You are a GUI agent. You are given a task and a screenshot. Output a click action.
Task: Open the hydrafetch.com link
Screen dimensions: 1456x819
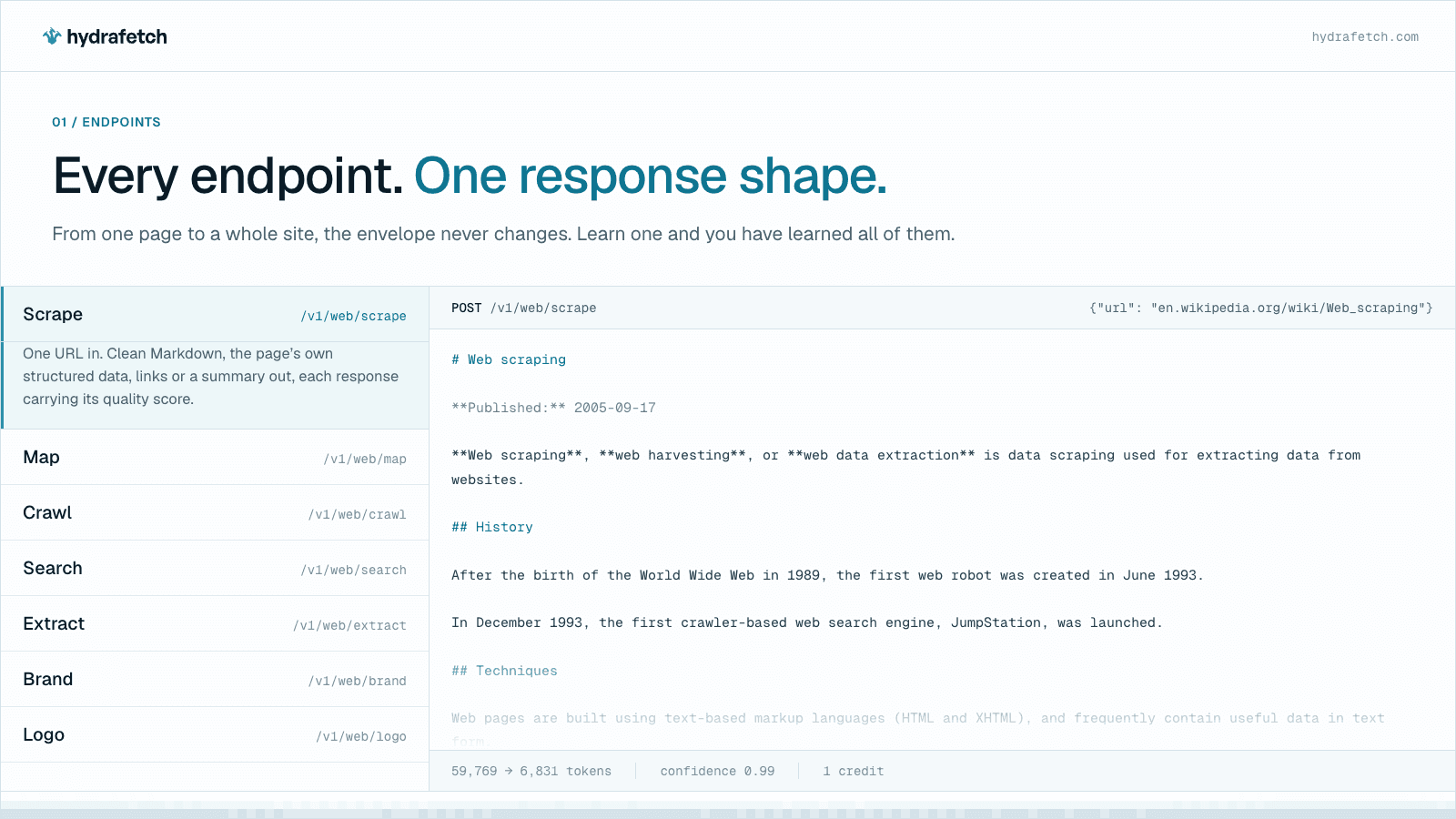point(1365,37)
